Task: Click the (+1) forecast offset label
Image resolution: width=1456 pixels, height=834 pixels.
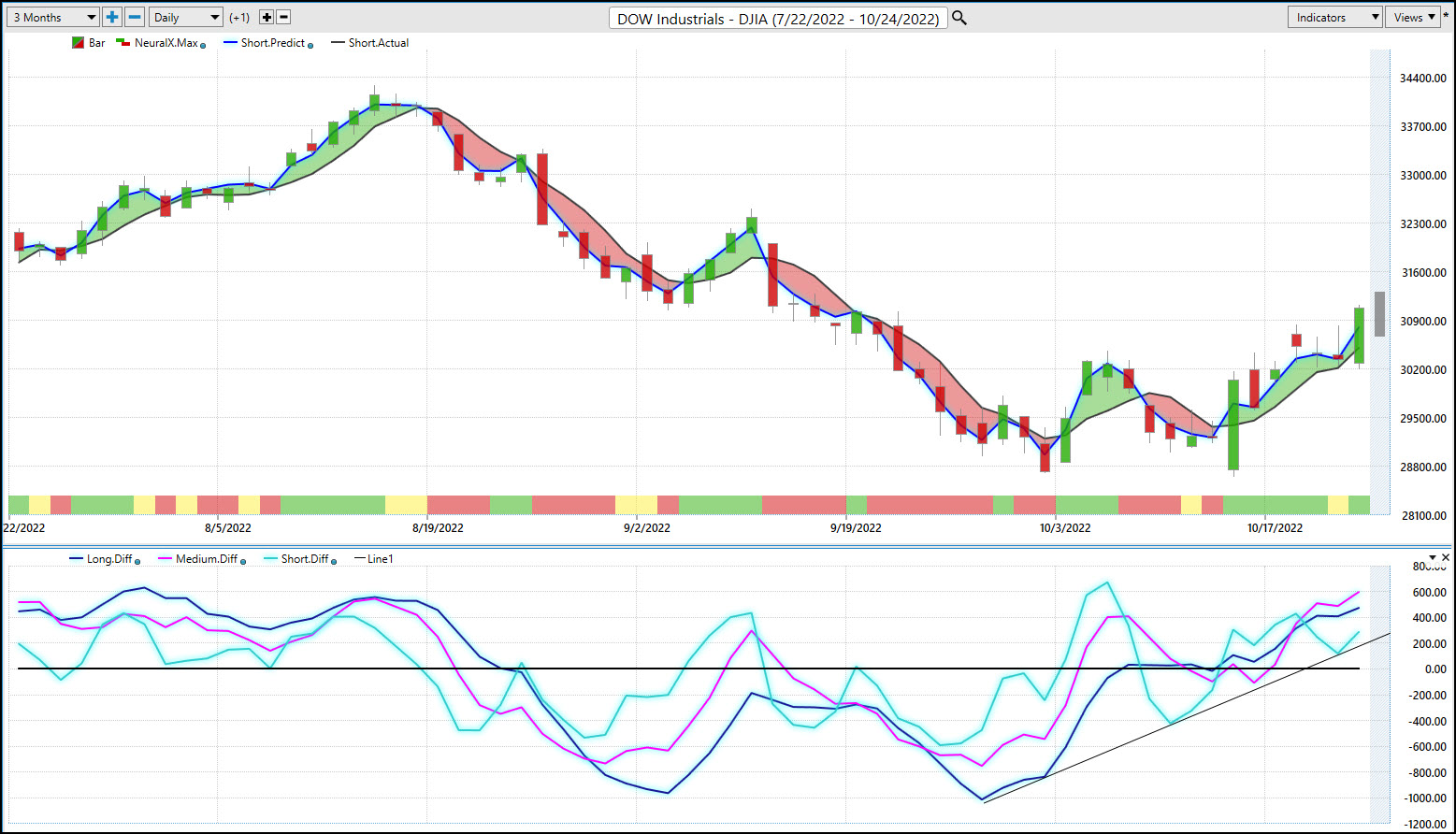Action: click(x=239, y=18)
